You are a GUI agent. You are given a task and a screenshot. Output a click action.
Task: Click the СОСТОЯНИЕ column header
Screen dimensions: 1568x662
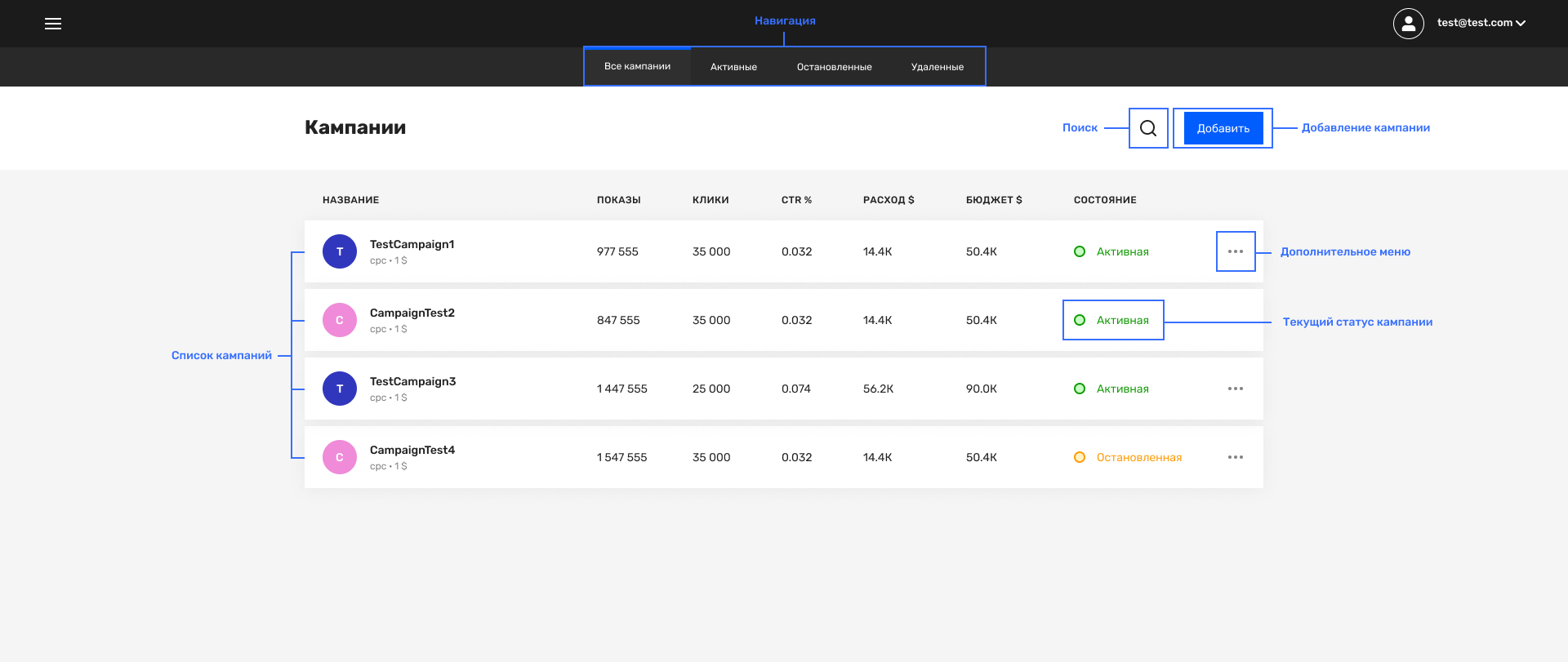pos(1105,200)
